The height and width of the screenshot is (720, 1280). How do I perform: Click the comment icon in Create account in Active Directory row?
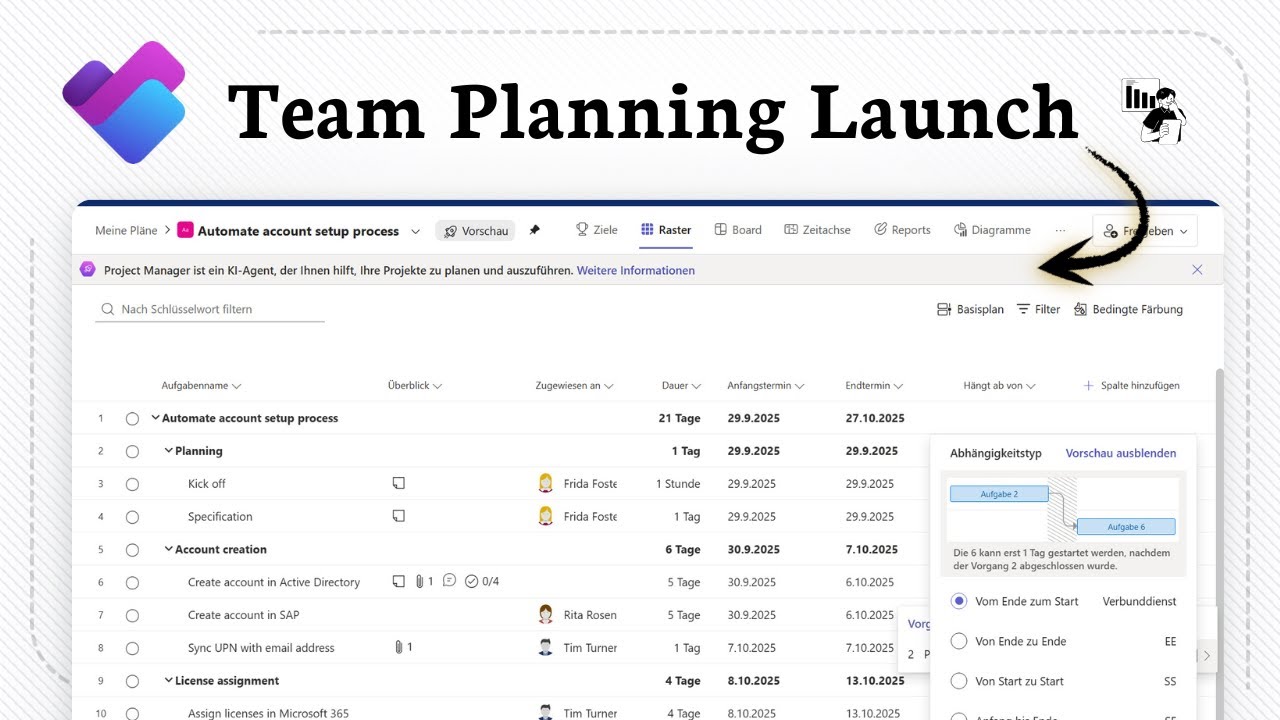tap(450, 581)
